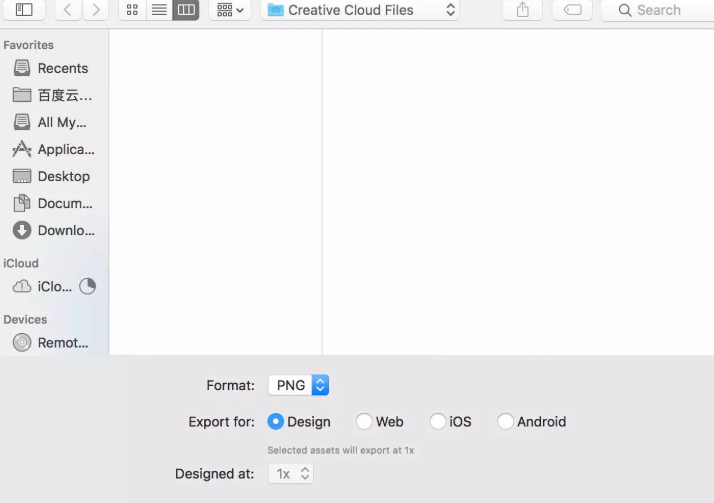
Task: Click the Tags toolbar button
Action: 572,10
